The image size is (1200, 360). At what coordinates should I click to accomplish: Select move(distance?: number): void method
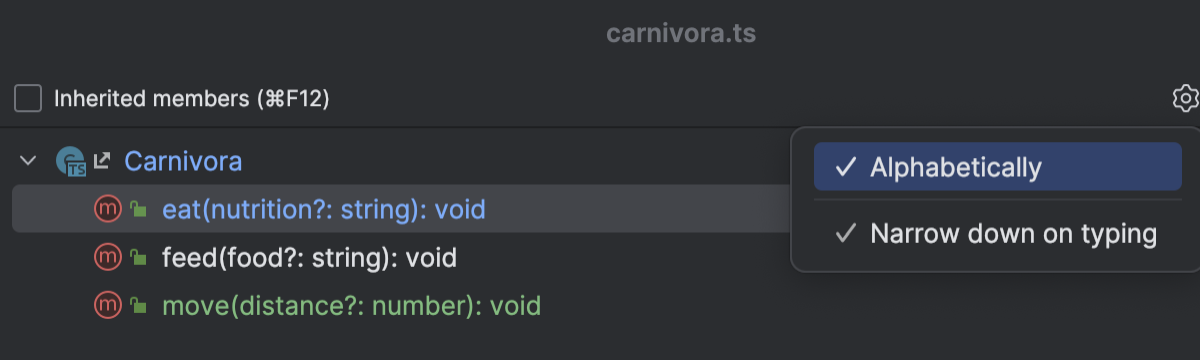point(351,306)
